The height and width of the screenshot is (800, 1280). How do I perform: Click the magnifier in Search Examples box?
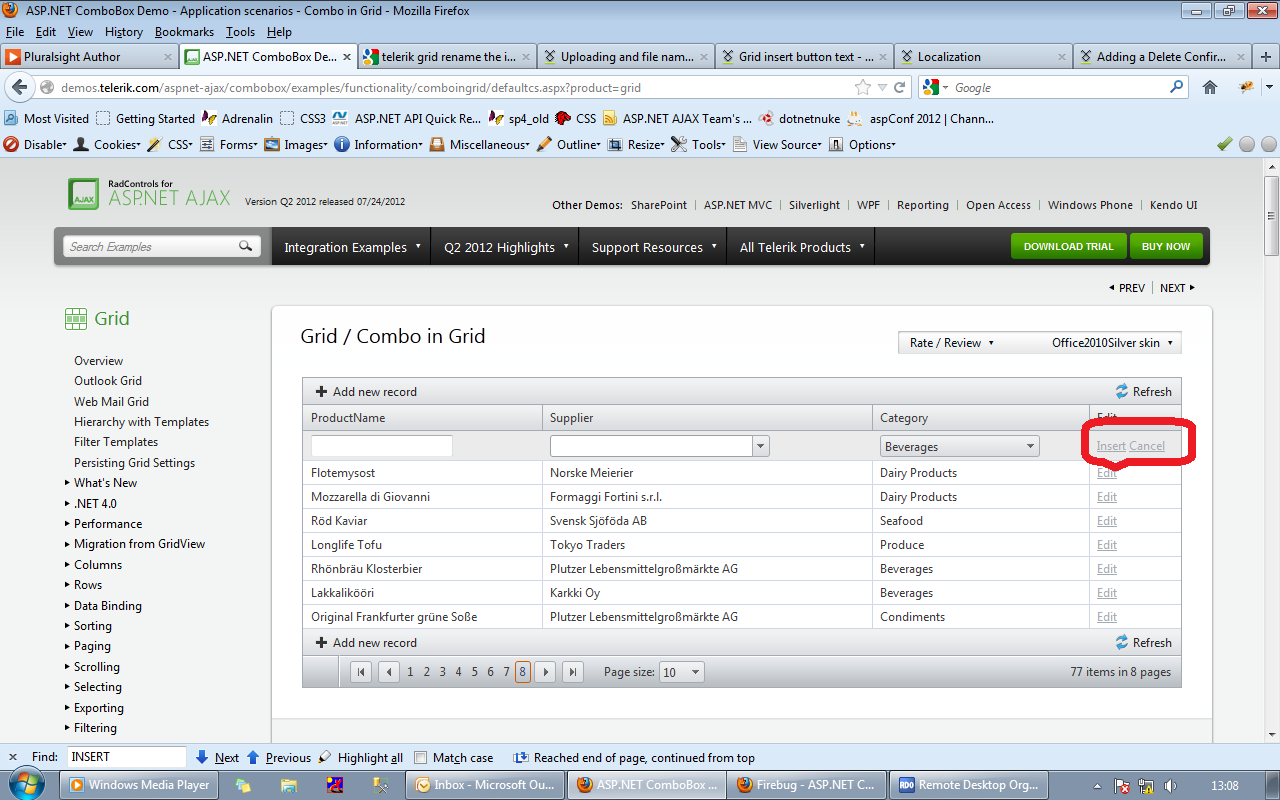tap(246, 246)
